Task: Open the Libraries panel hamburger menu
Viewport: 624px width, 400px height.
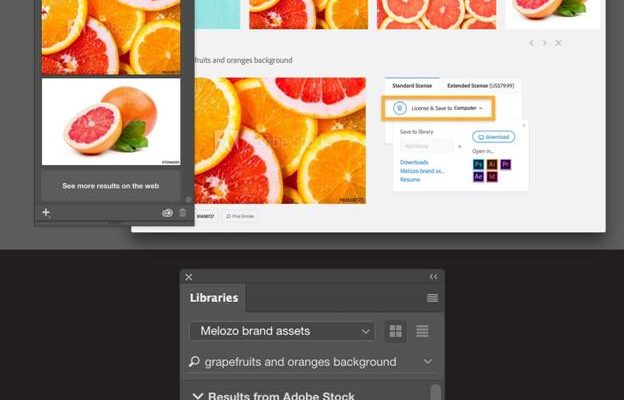Action: pos(433,298)
